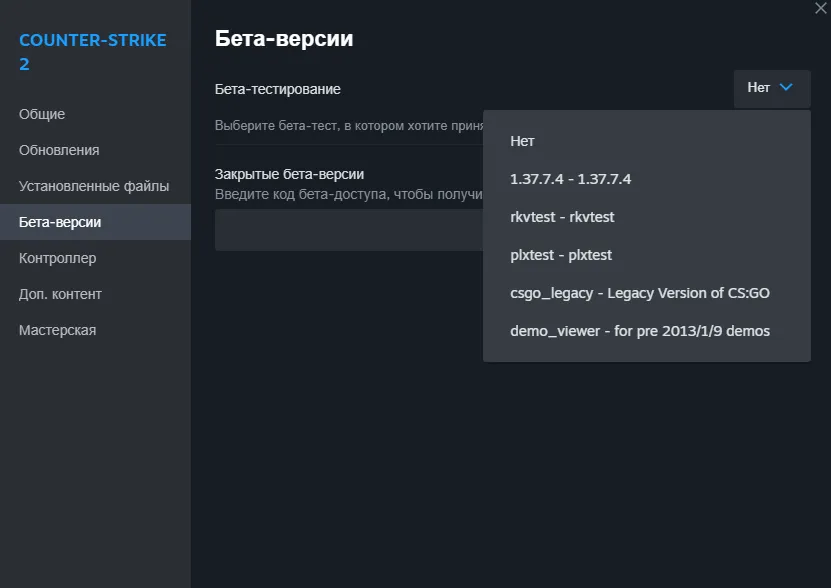Switch to the Мастерская tab
Screen dimensions: 831x588
pyautogui.click(x=95, y=330)
